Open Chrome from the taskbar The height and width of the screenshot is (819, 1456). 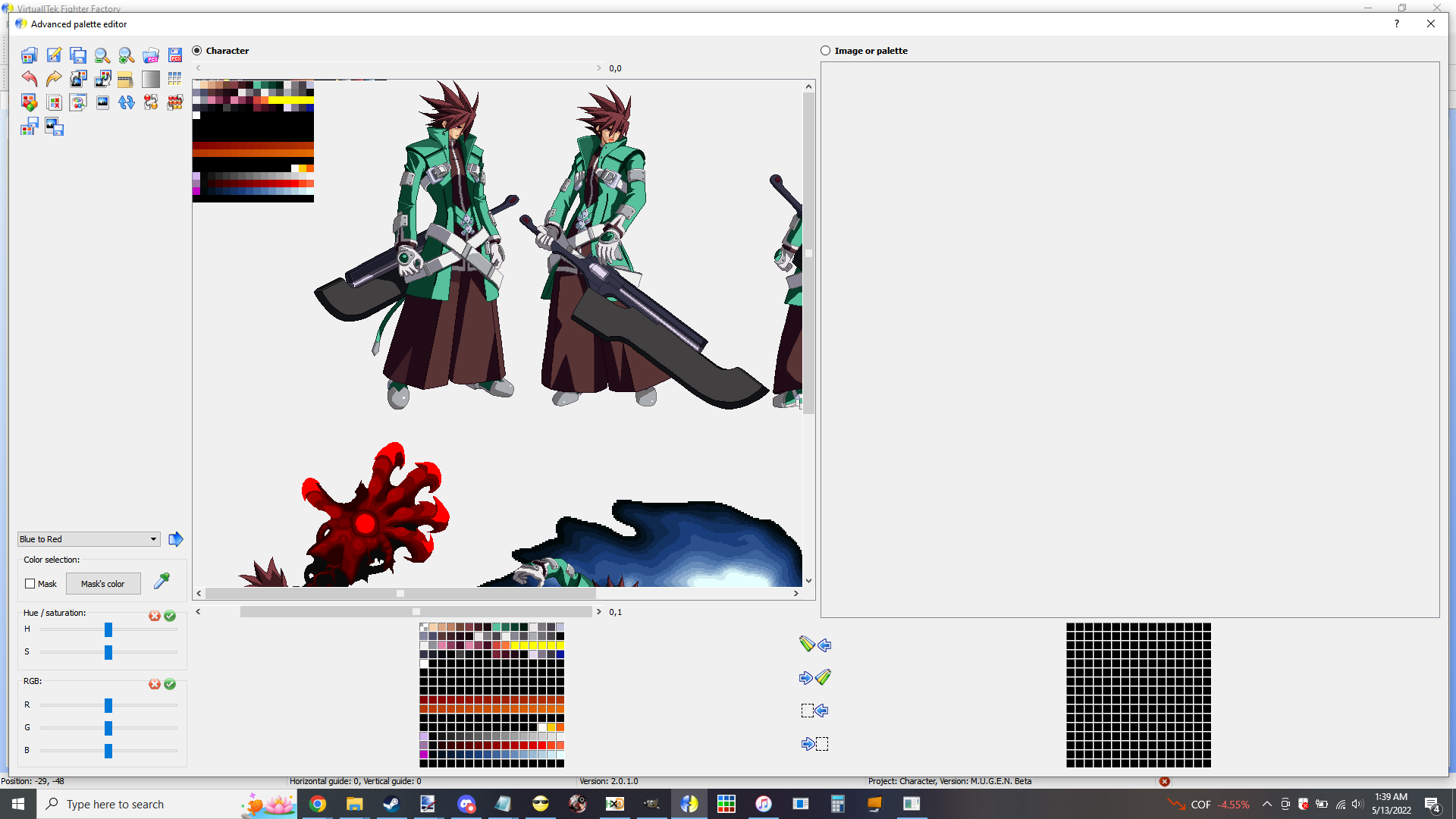click(x=318, y=804)
